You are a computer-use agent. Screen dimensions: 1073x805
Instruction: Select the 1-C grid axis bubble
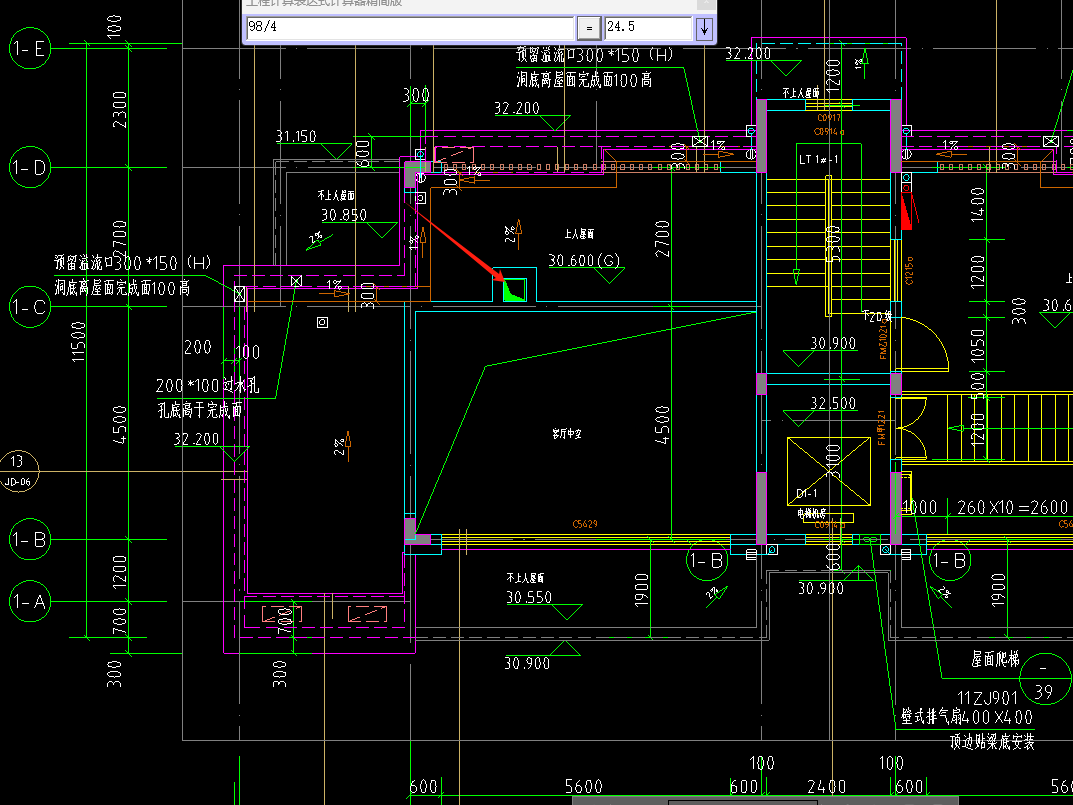pos(30,307)
